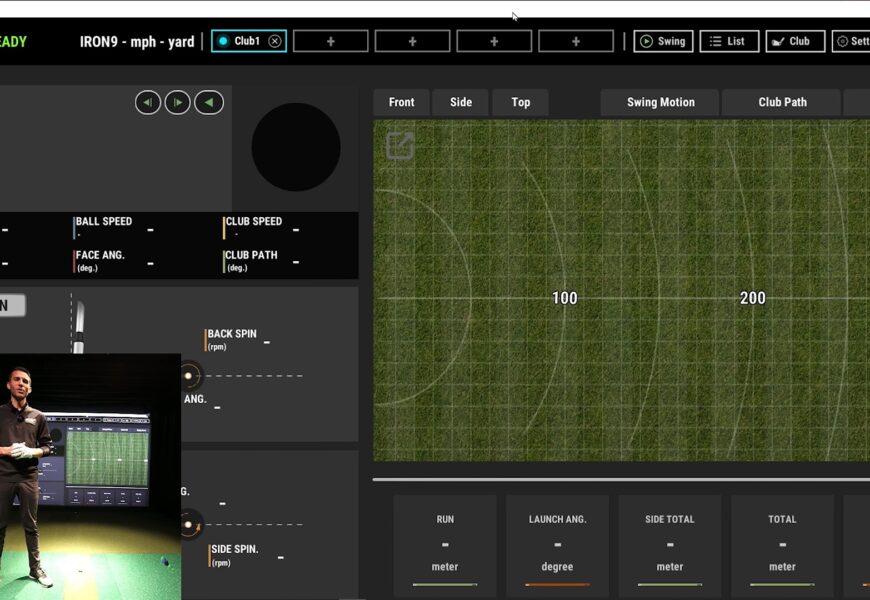The width and height of the screenshot is (870, 600).
Task: Click the side spin ball icon
Action: [190, 525]
